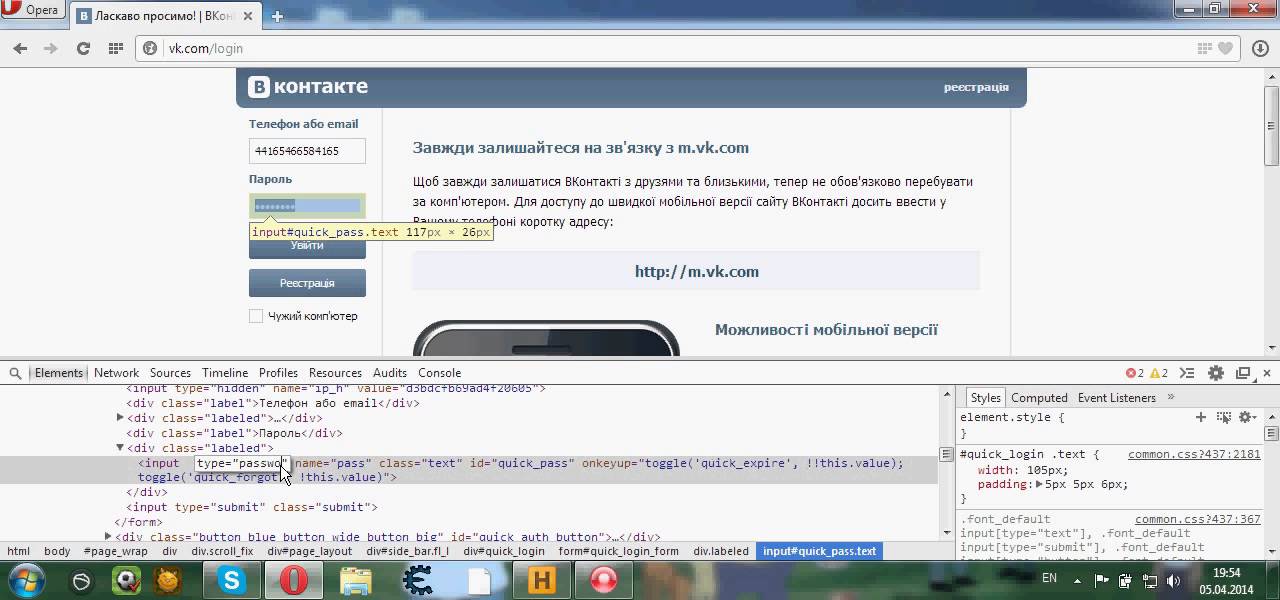Image resolution: width=1280 pixels, height=600 pixels.
Task: Select form#quick_login_form breadcrumb
Action: 618,551
